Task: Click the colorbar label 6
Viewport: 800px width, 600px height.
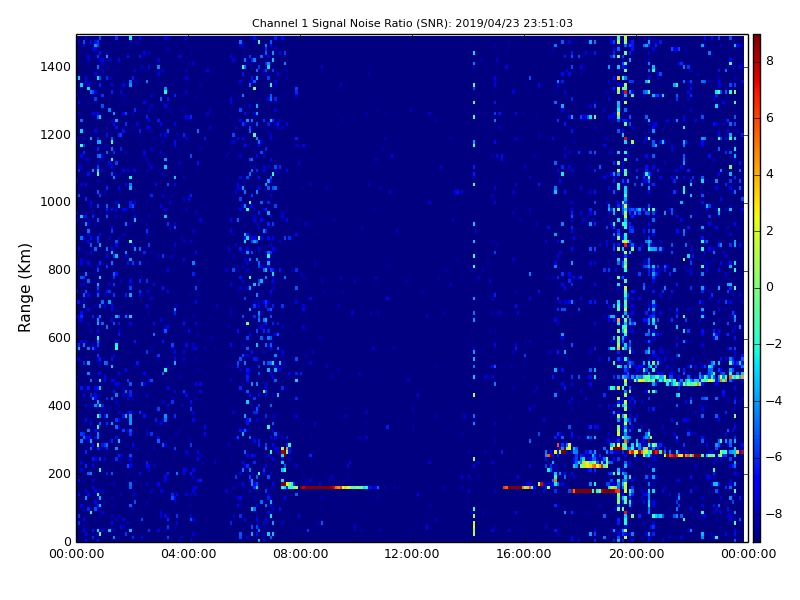Action: pos(770,118)
